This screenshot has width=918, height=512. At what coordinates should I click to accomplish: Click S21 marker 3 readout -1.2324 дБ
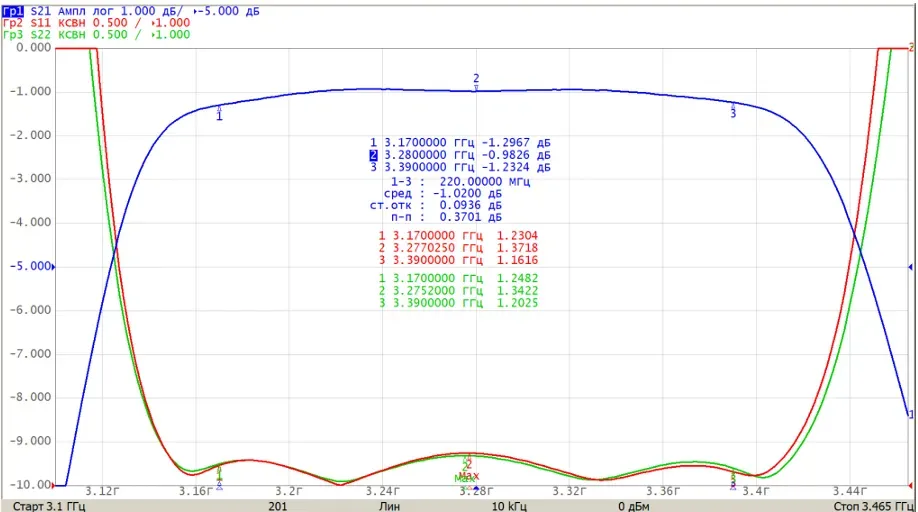(516, 167)
